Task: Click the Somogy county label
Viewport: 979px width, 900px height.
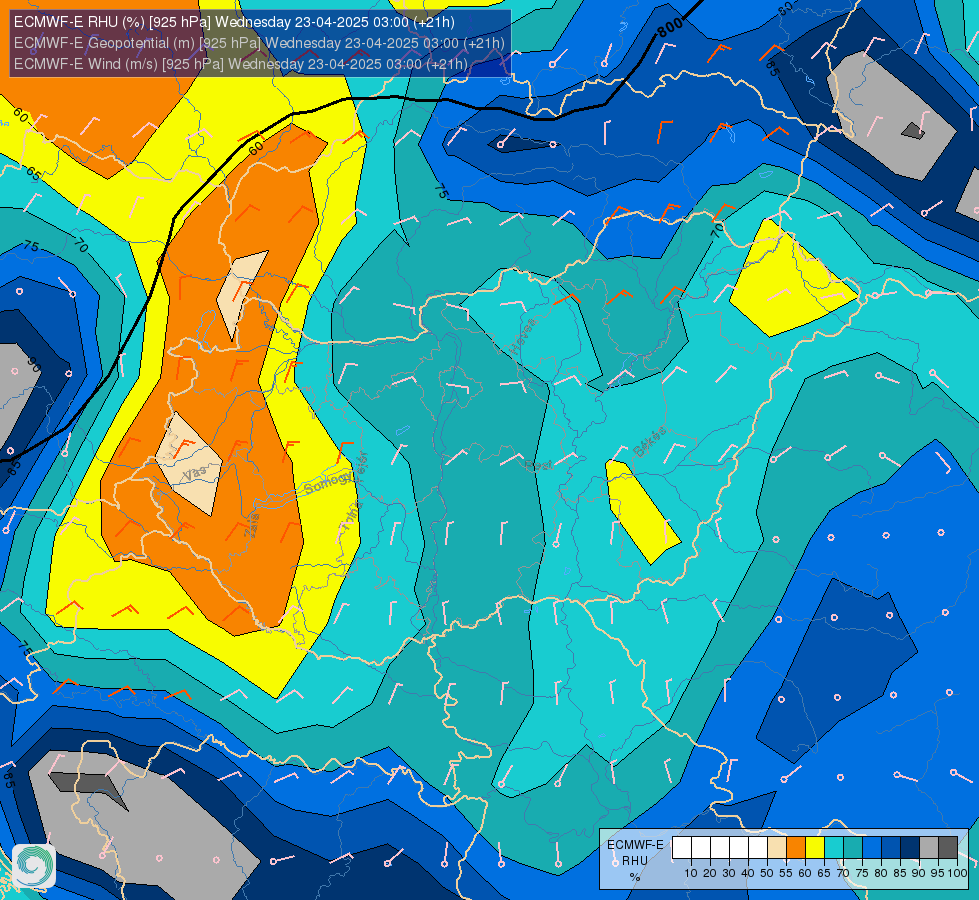Action: point(328,482)
